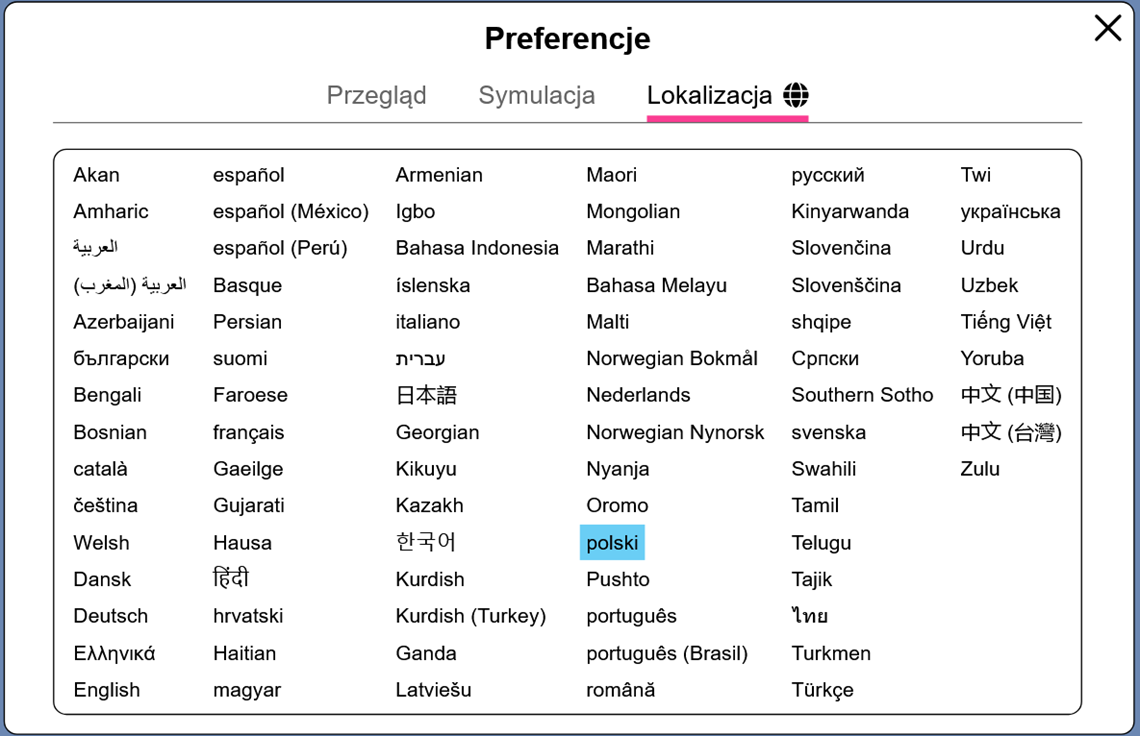
Task: Select Southern Sotho in the list
Action: click(862, 395)
